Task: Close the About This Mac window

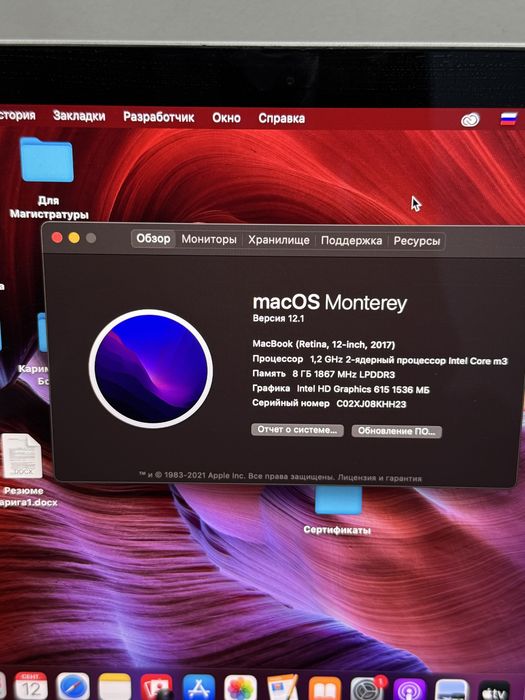Action: point(57,238)
